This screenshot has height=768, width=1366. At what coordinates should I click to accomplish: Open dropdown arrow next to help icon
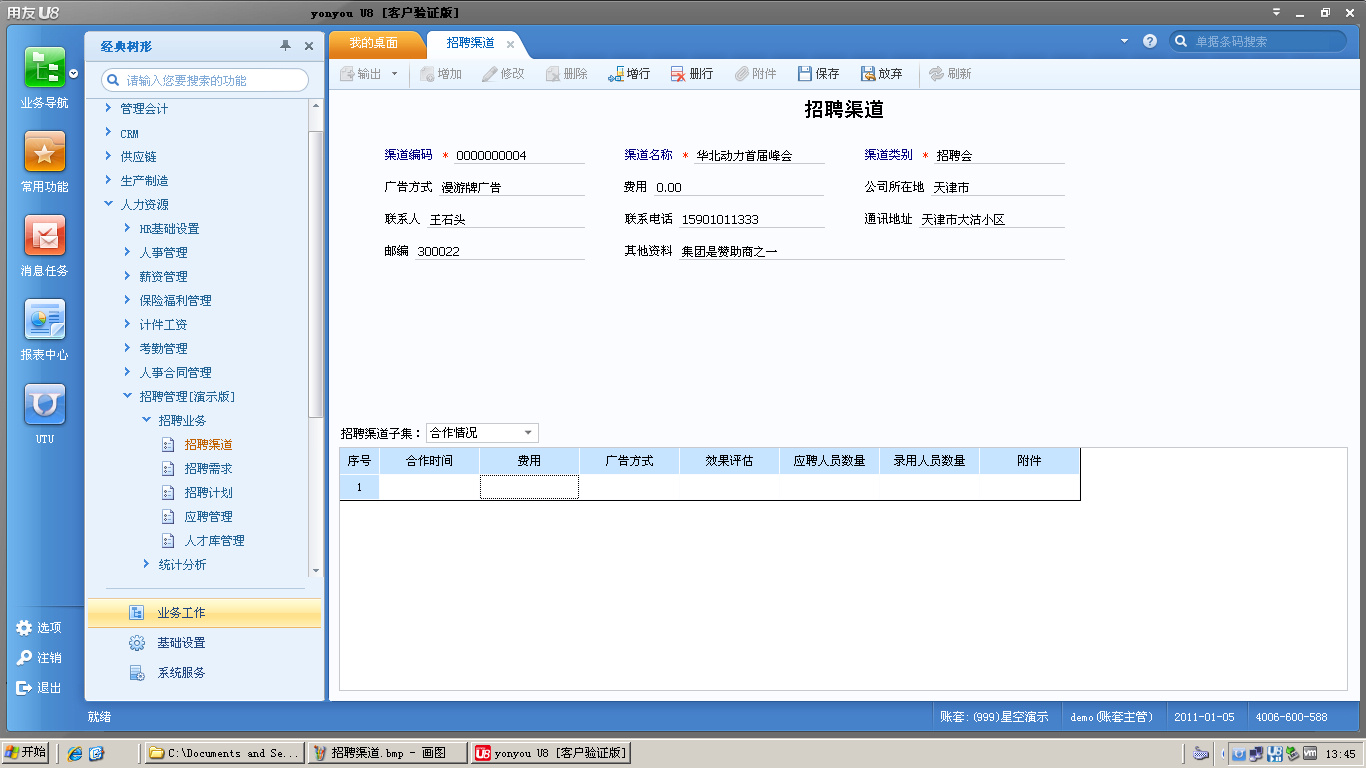tap(1124, 41)
